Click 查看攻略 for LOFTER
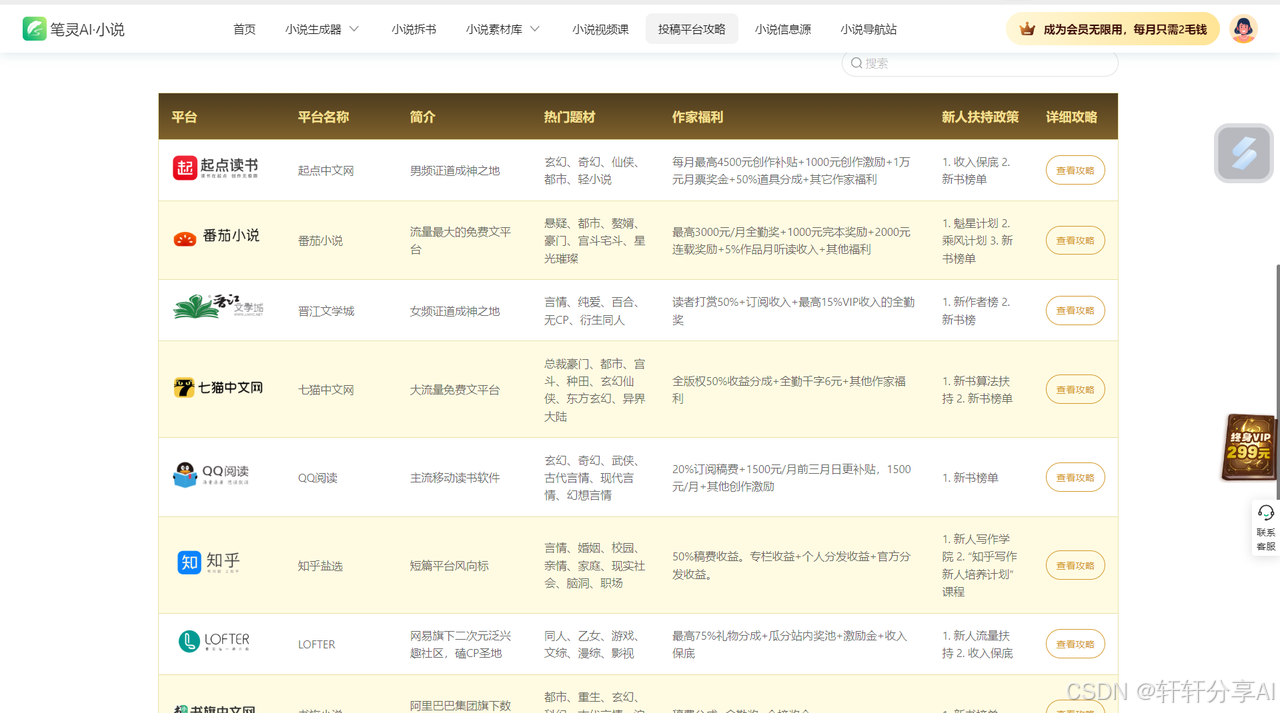The image size is (1280, 713). 1075,644
